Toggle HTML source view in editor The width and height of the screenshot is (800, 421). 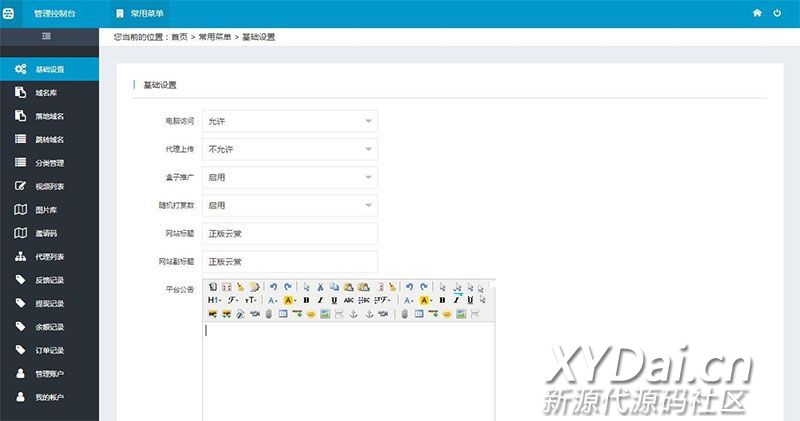[x=213, y=287]
